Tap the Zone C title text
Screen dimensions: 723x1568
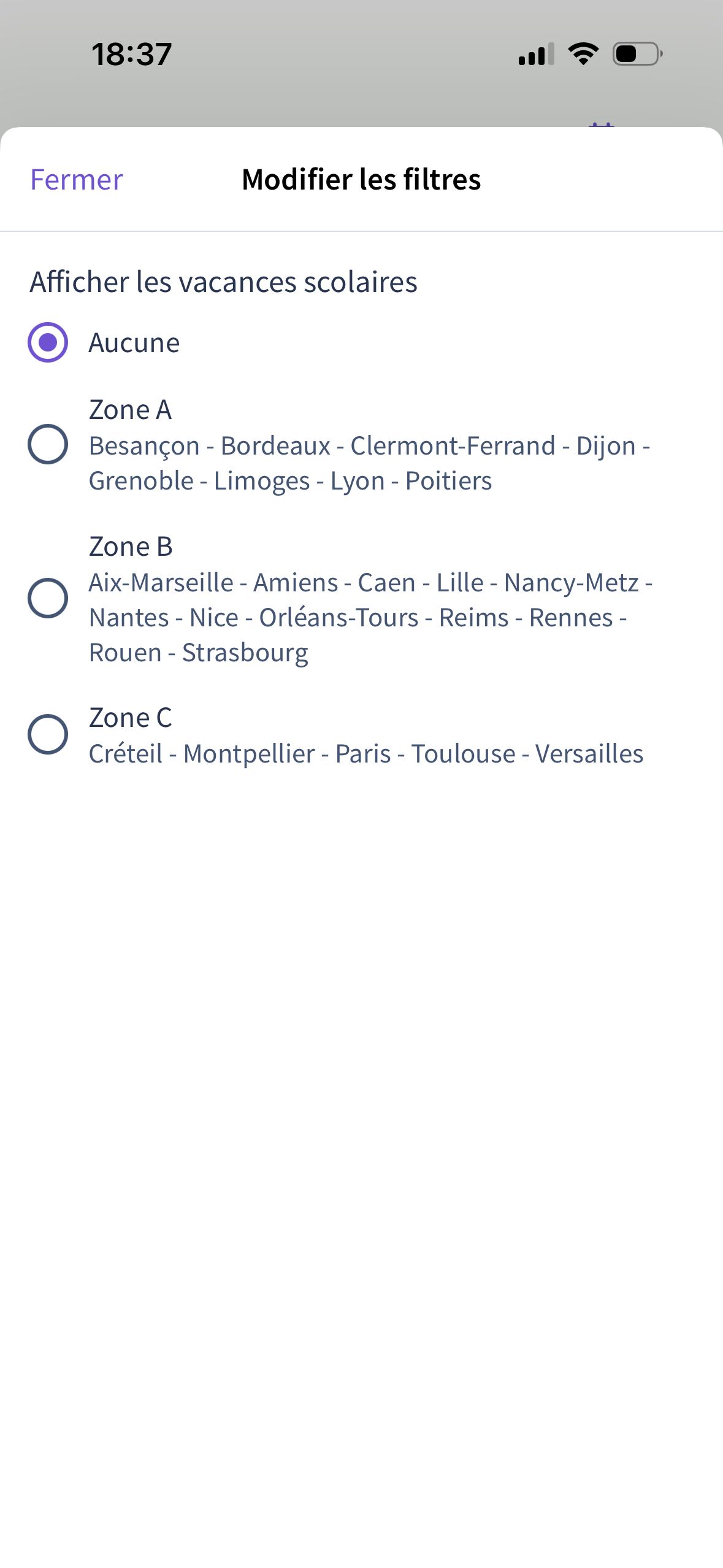[x=130, y=718]
